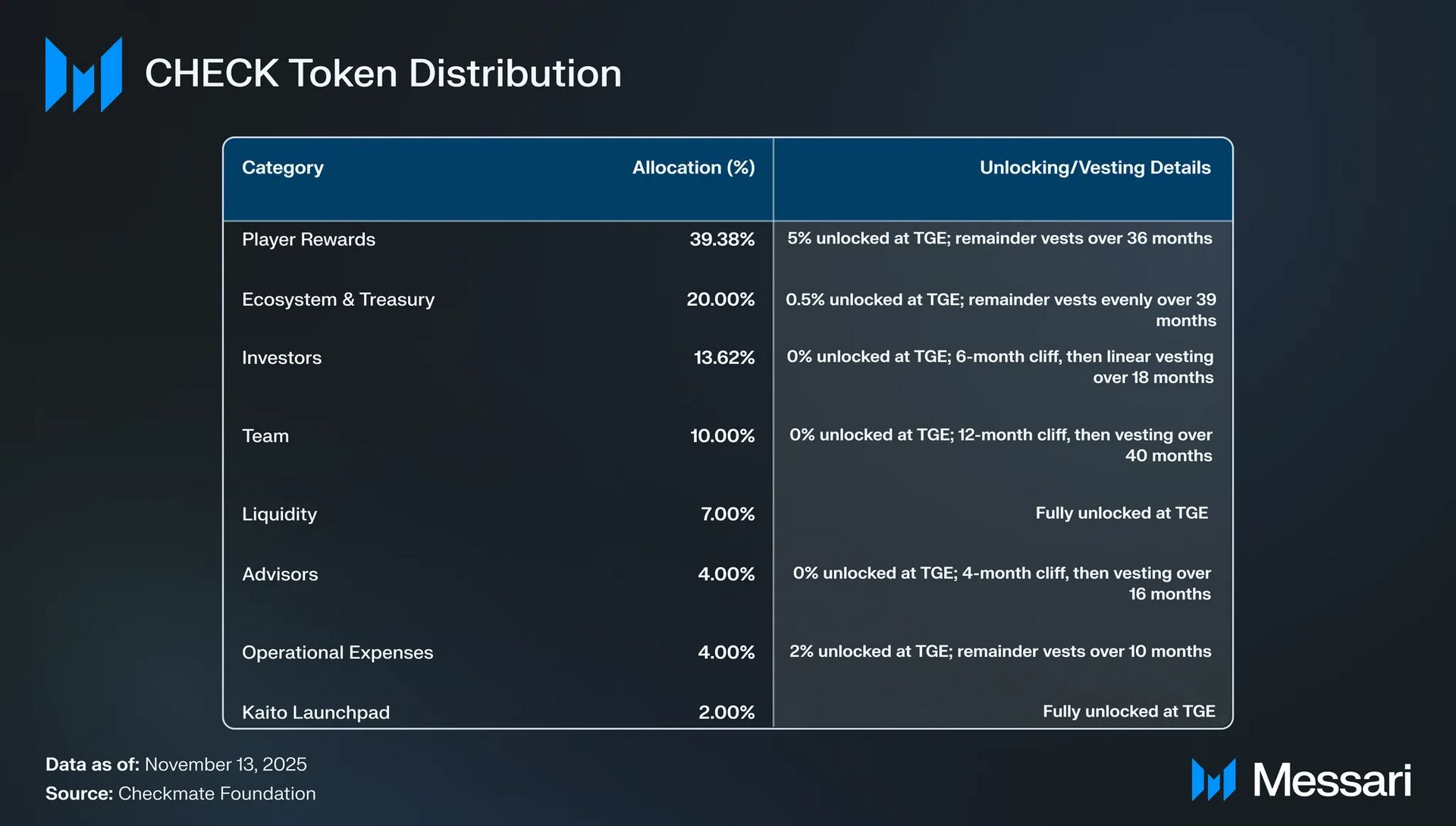Select the 12-month cliff vesting detail text
The height and width of the screenshot is (826, 1456).
1000,445
